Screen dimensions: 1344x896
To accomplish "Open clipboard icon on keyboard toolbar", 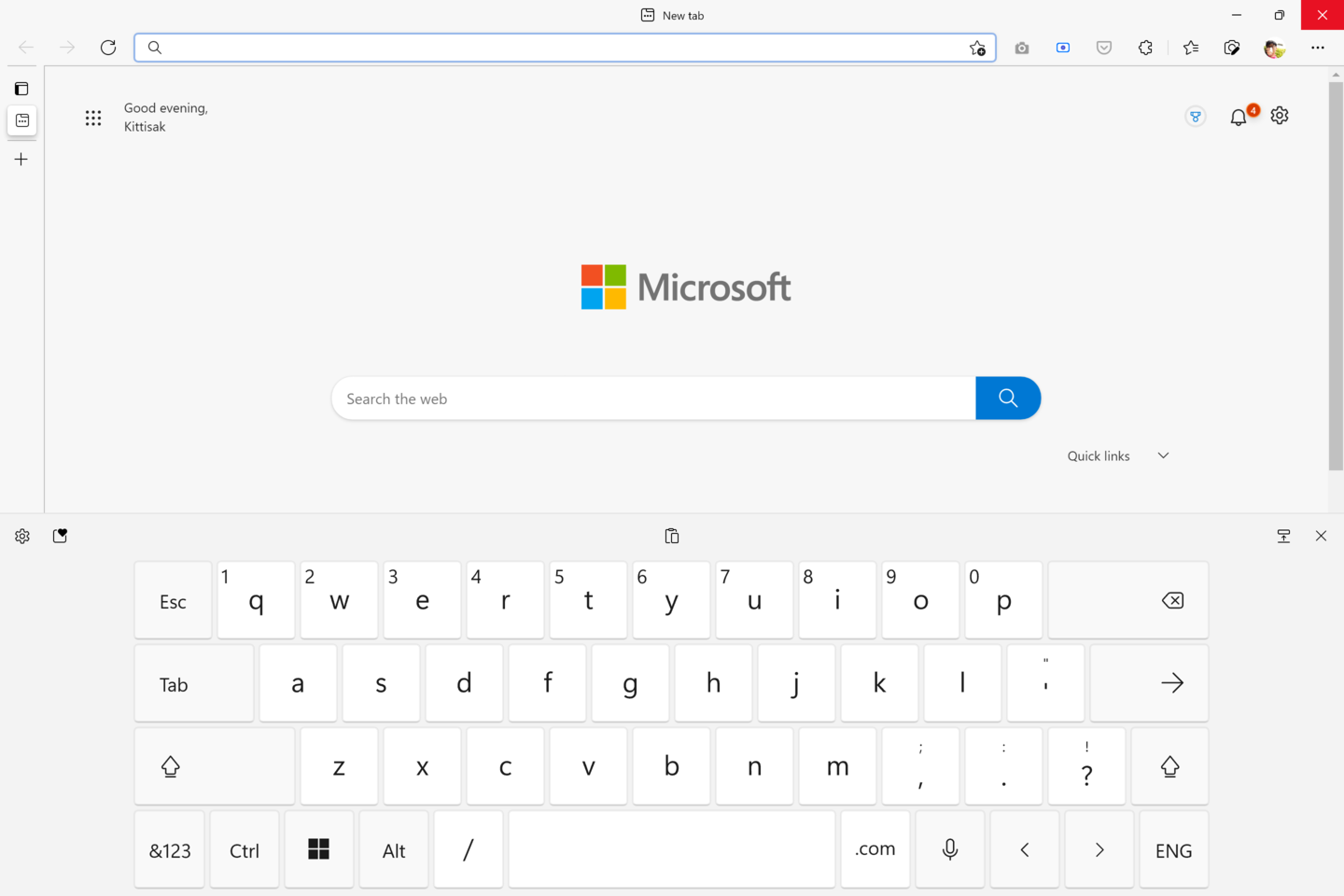I will 672,536.
